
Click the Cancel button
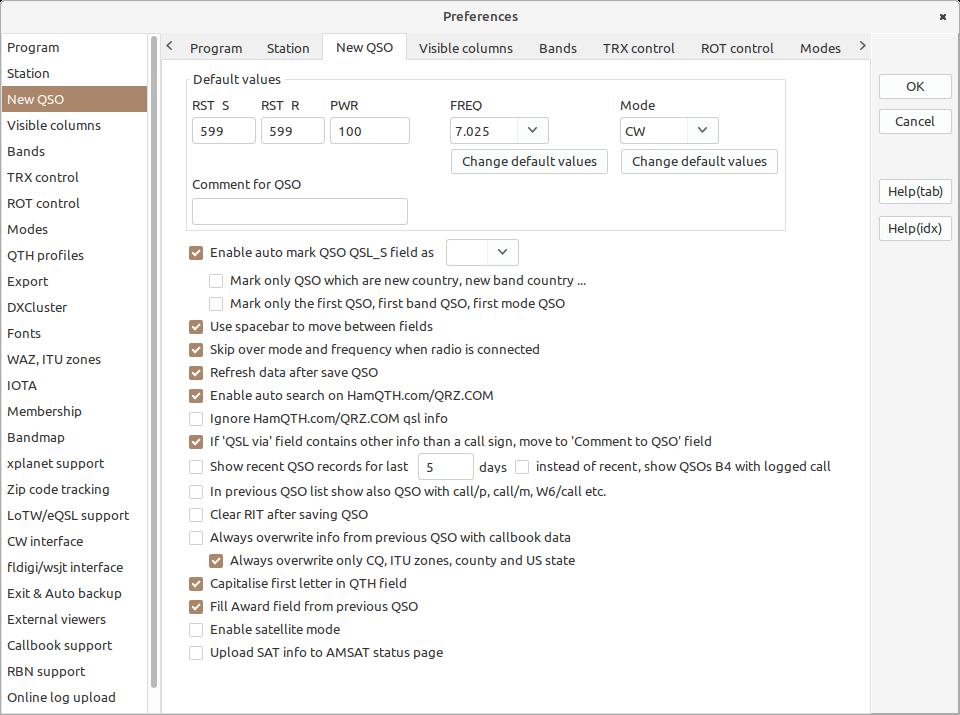tap(915, 121)
